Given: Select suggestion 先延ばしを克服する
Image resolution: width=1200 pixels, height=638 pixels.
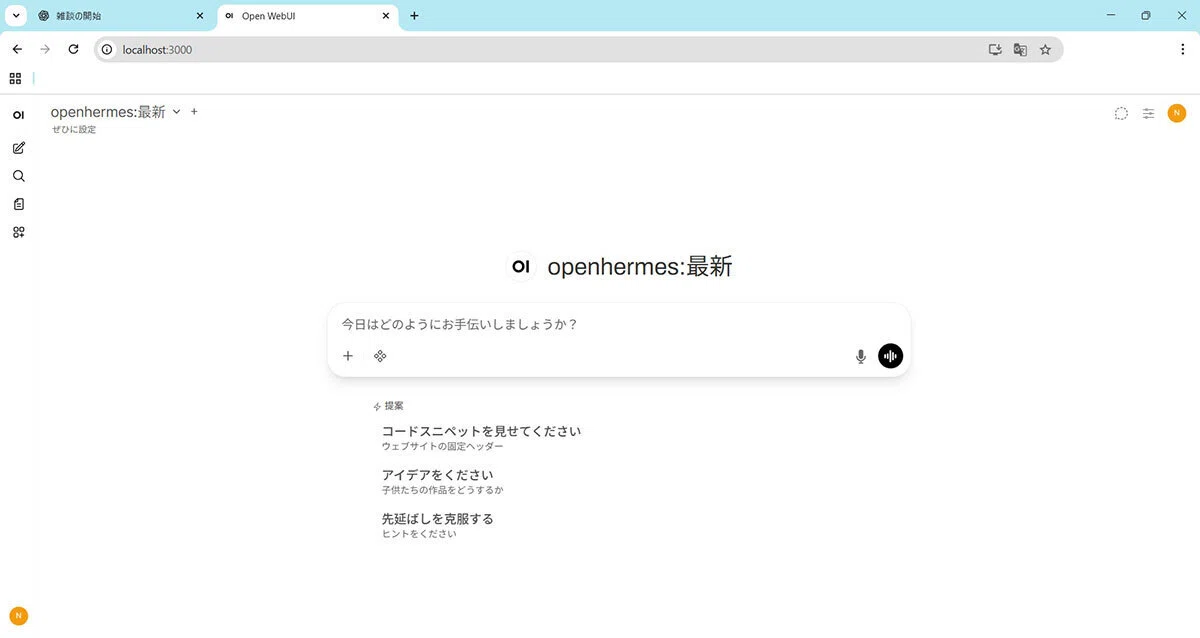Looking at the screenshot, I should [438, 526].
